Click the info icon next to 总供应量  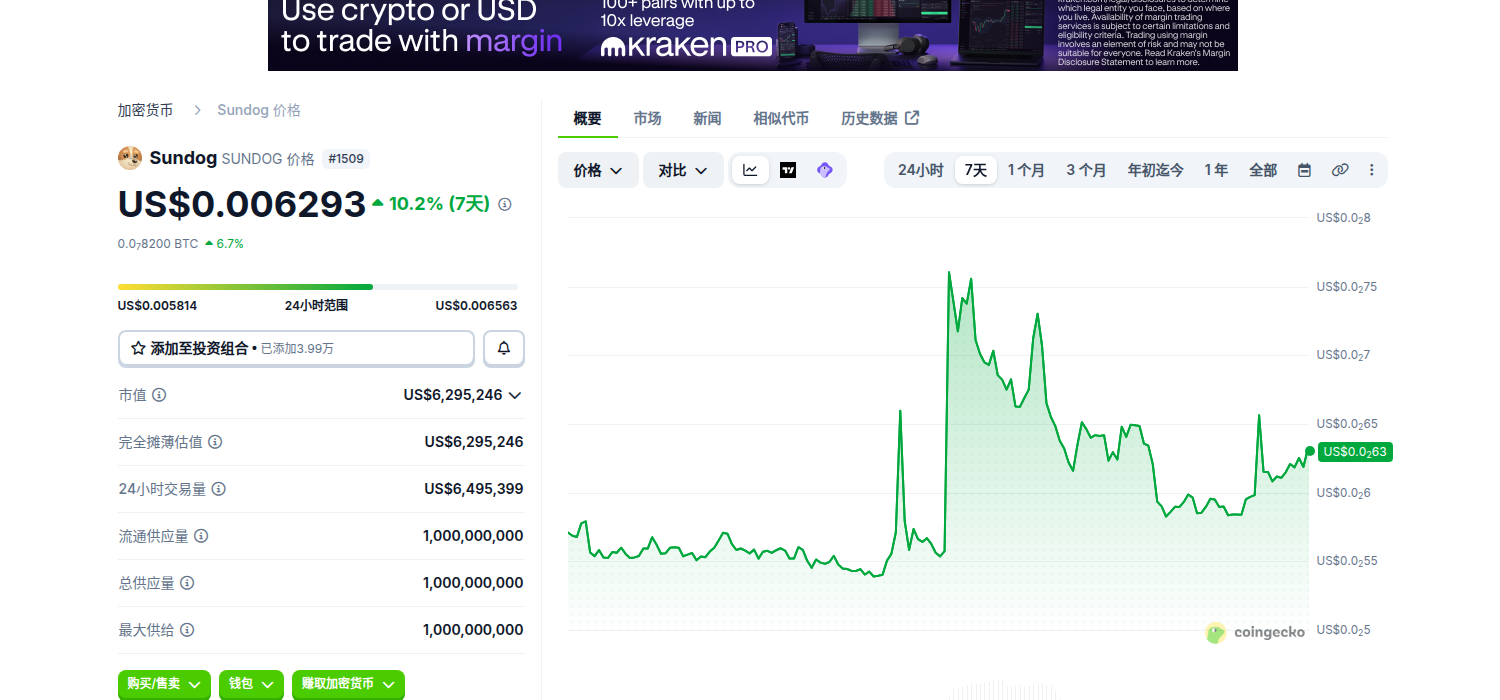coord(187,583)
